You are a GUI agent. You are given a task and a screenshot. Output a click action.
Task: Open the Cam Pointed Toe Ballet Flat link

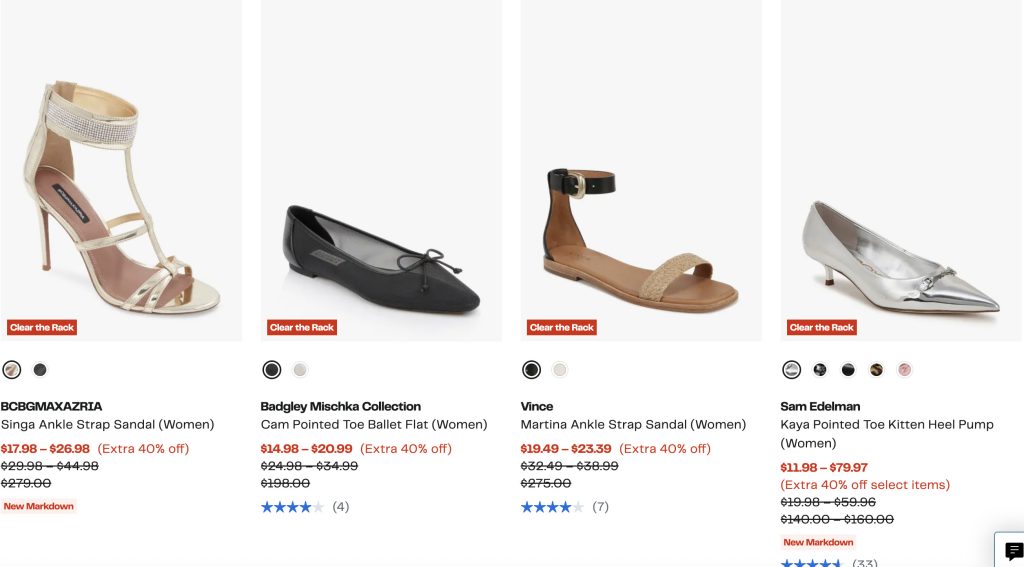374,425
